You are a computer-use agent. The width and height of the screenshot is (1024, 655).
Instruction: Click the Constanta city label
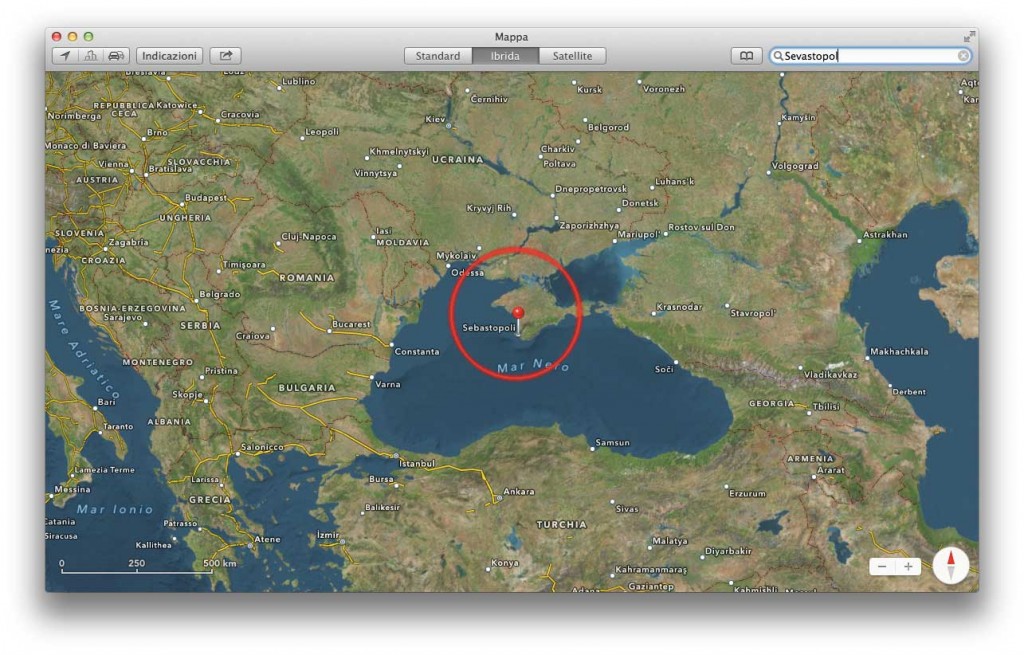point(417,351)
